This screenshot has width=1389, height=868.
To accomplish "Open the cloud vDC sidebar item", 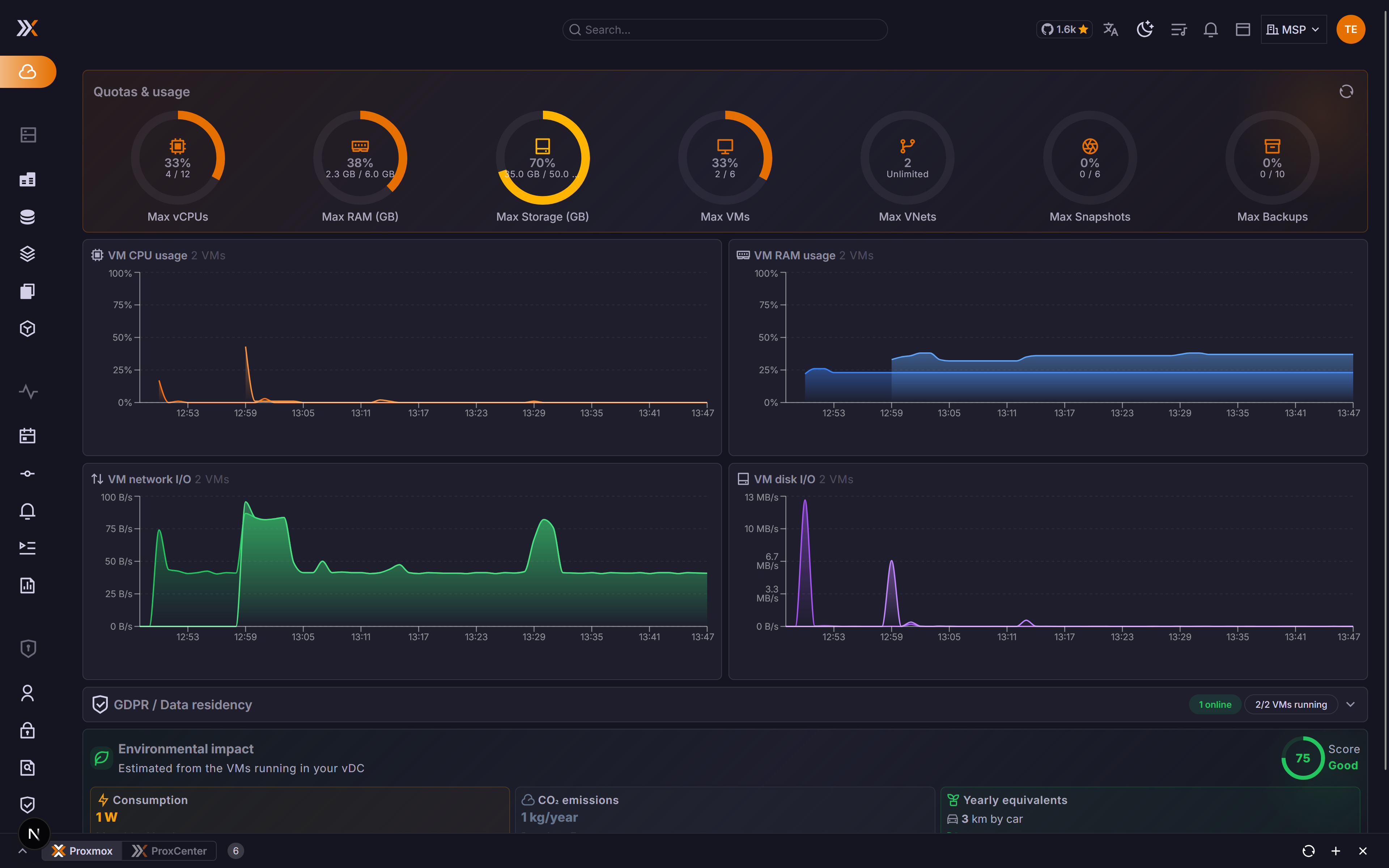I will tap(27, 72).
